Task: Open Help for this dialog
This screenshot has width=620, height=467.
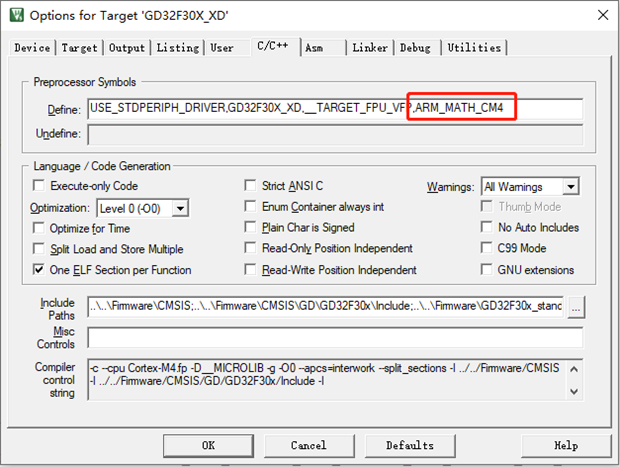Action: pos(566,446)
